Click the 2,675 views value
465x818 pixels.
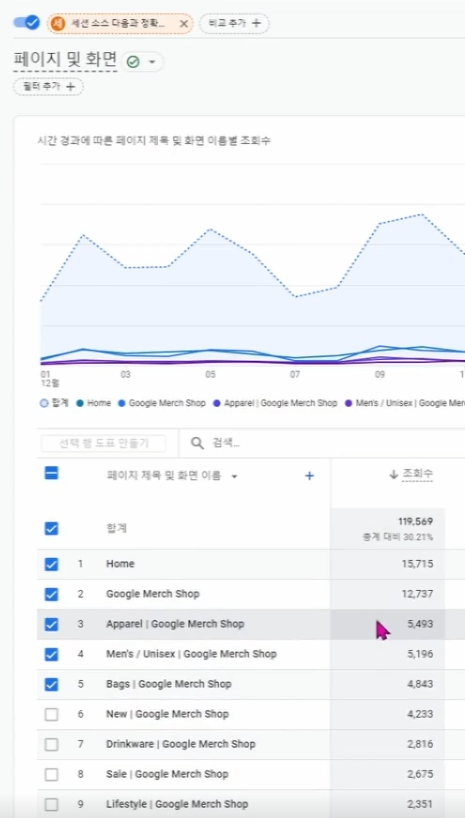pyautogui.click(x=421, y=774)
